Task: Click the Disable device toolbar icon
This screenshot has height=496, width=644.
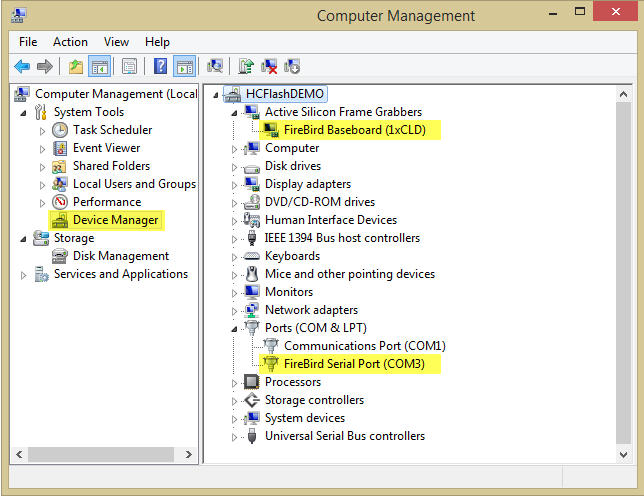Action: click(292, 67)
